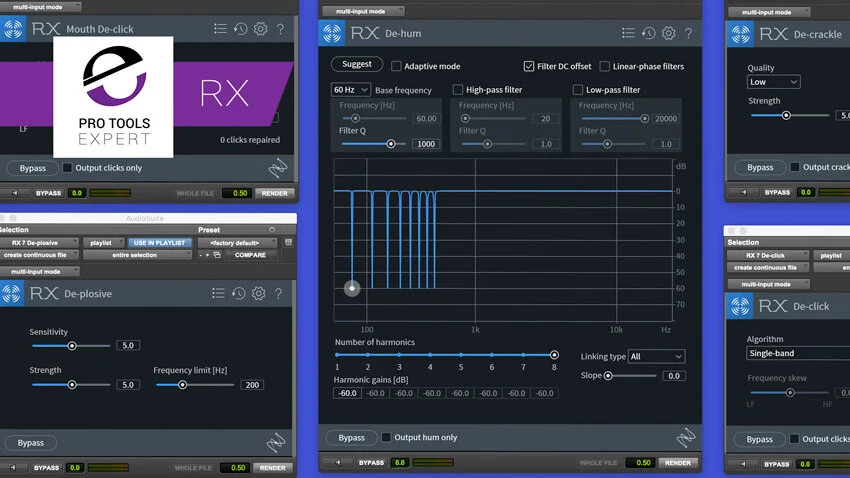850x478 pixels.
Task: Check Output clicks only in Mouth De-click
Action: pos(67,168)
